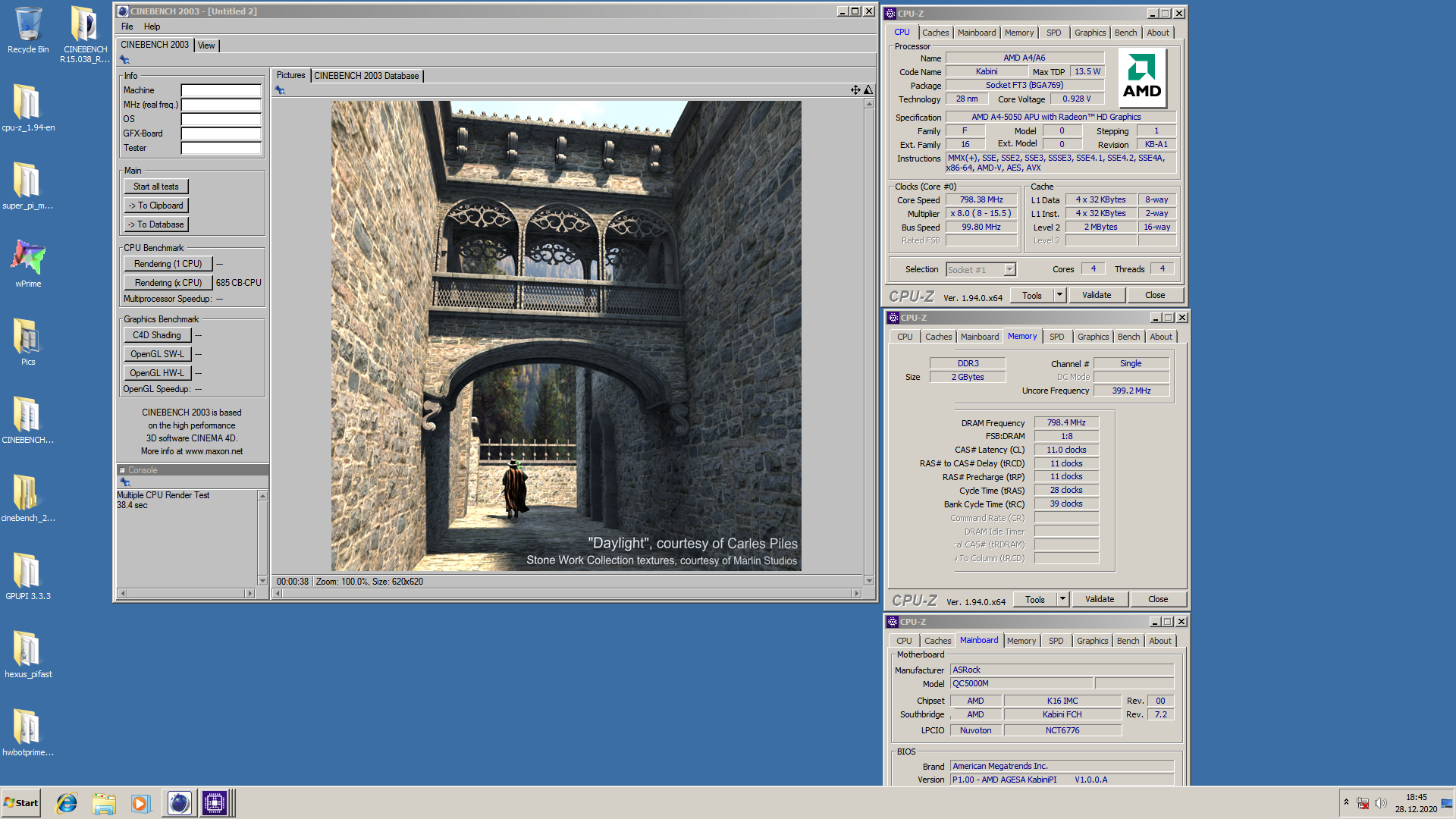Screen dimensions: 1456x819
Task: Open the Bench tab in the top CPU-Z window
Action: 1125,33
